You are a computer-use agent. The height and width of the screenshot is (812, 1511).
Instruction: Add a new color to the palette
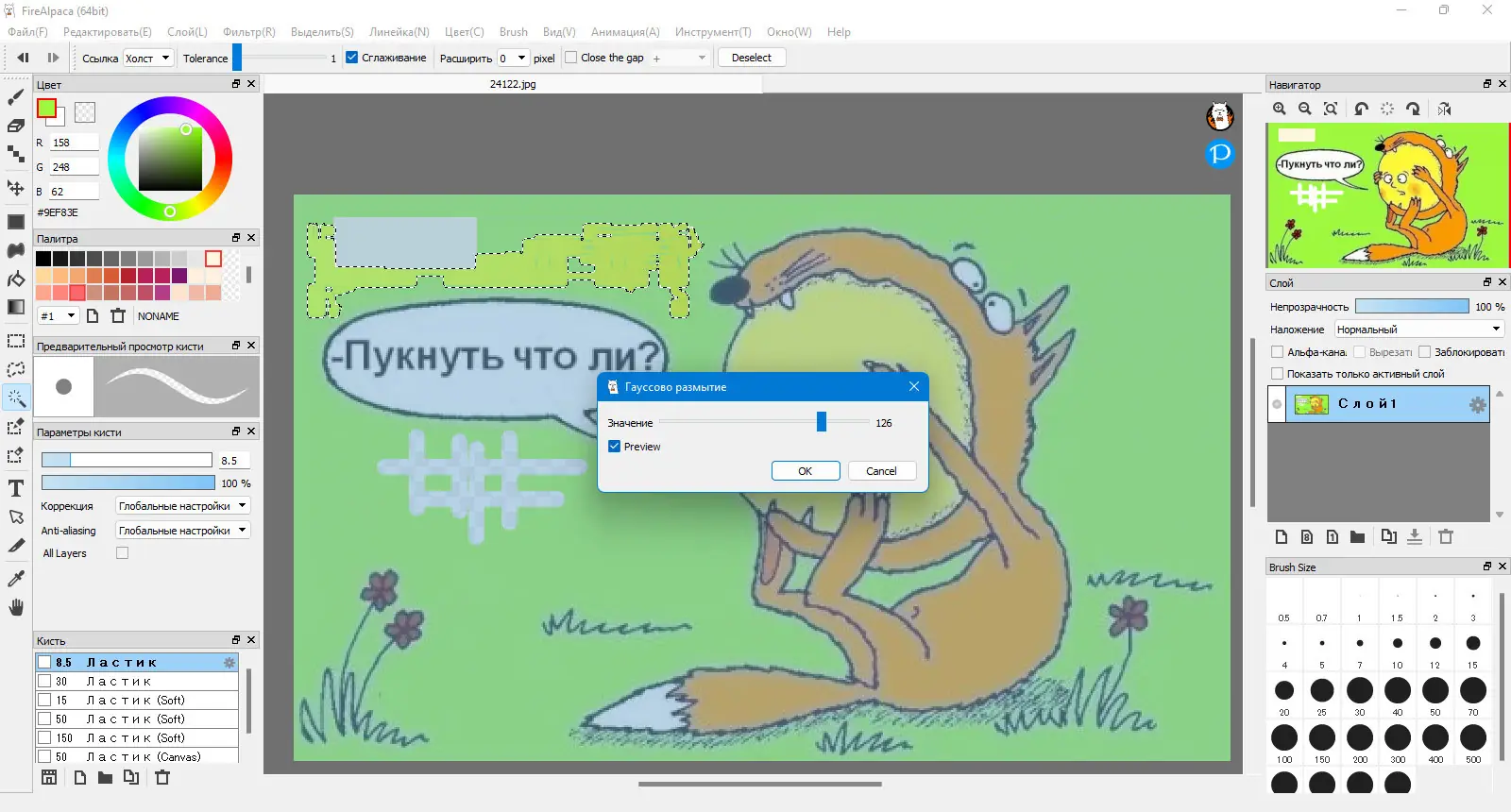coord(93,315)
